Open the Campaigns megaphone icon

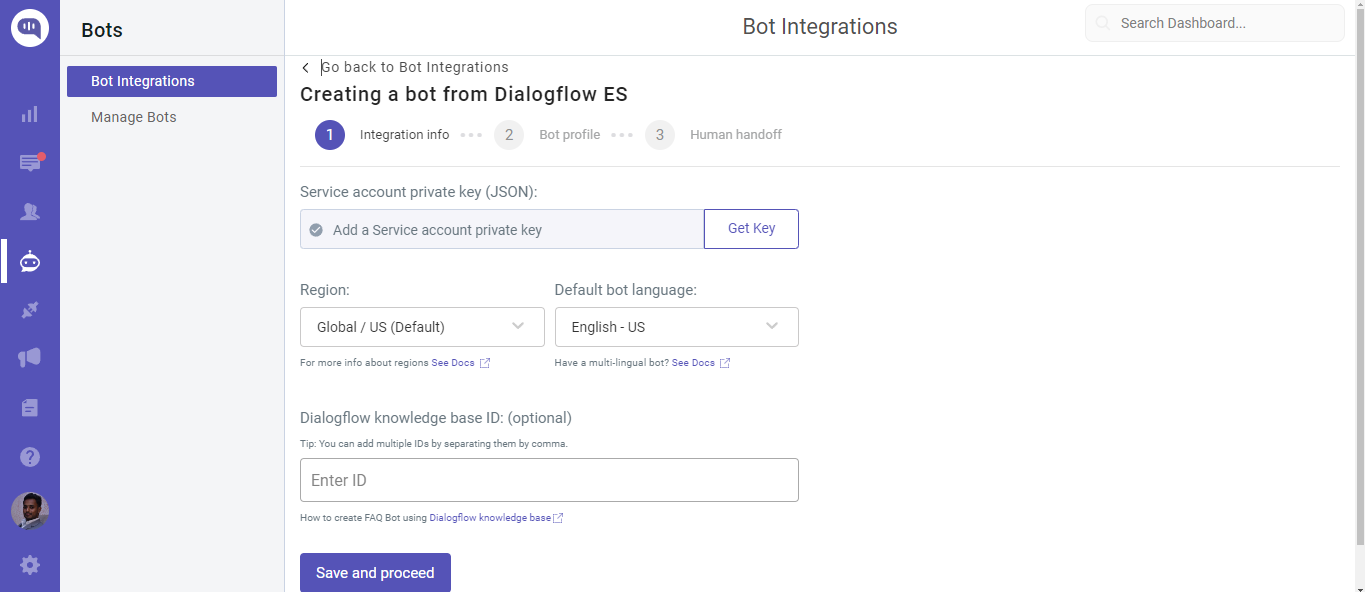(x=29, y=358)
